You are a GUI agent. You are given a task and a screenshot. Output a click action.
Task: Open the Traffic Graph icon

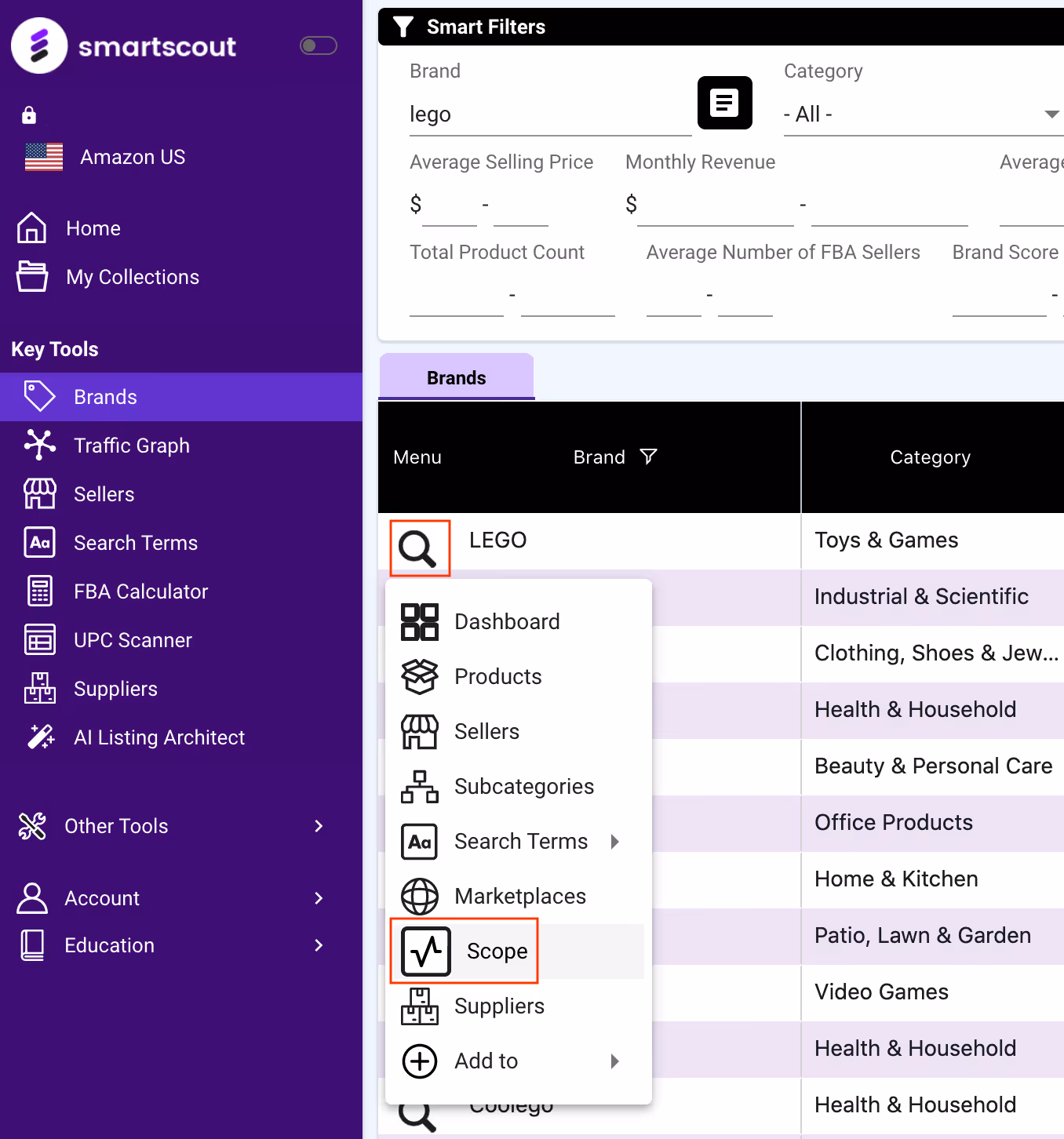click(x=40, y=445)
